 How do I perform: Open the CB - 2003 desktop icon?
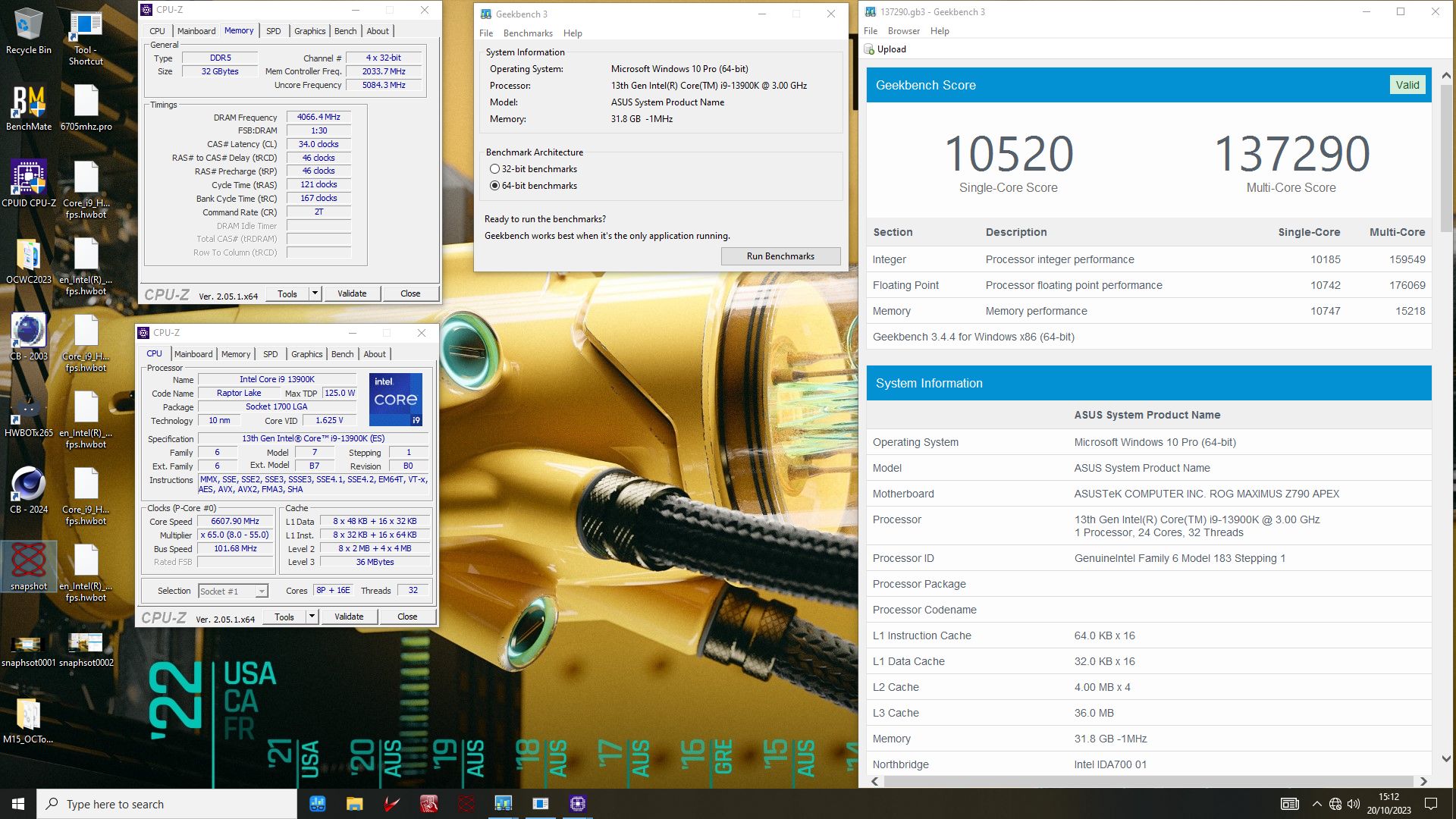[28, 336]
